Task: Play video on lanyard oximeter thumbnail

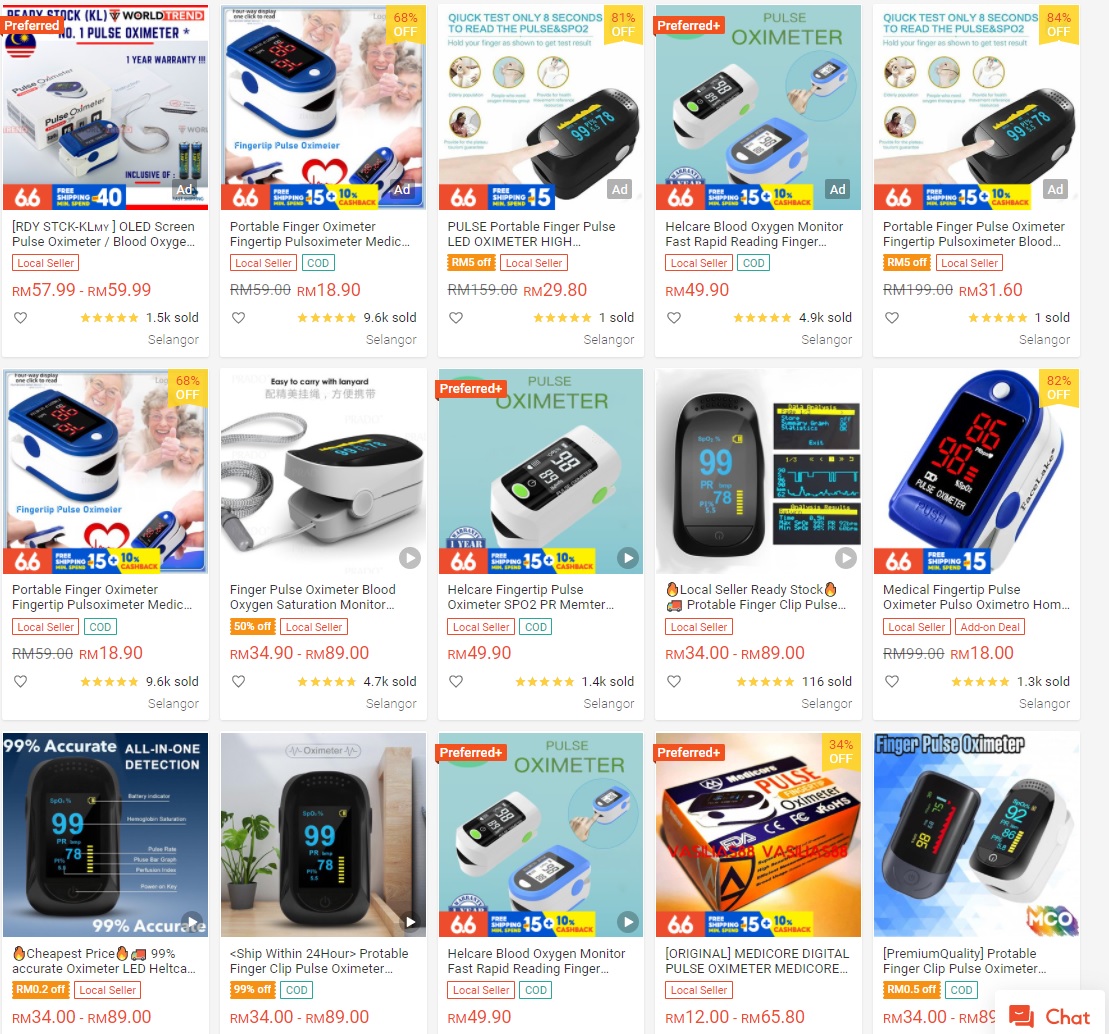Action: (410, 558)
